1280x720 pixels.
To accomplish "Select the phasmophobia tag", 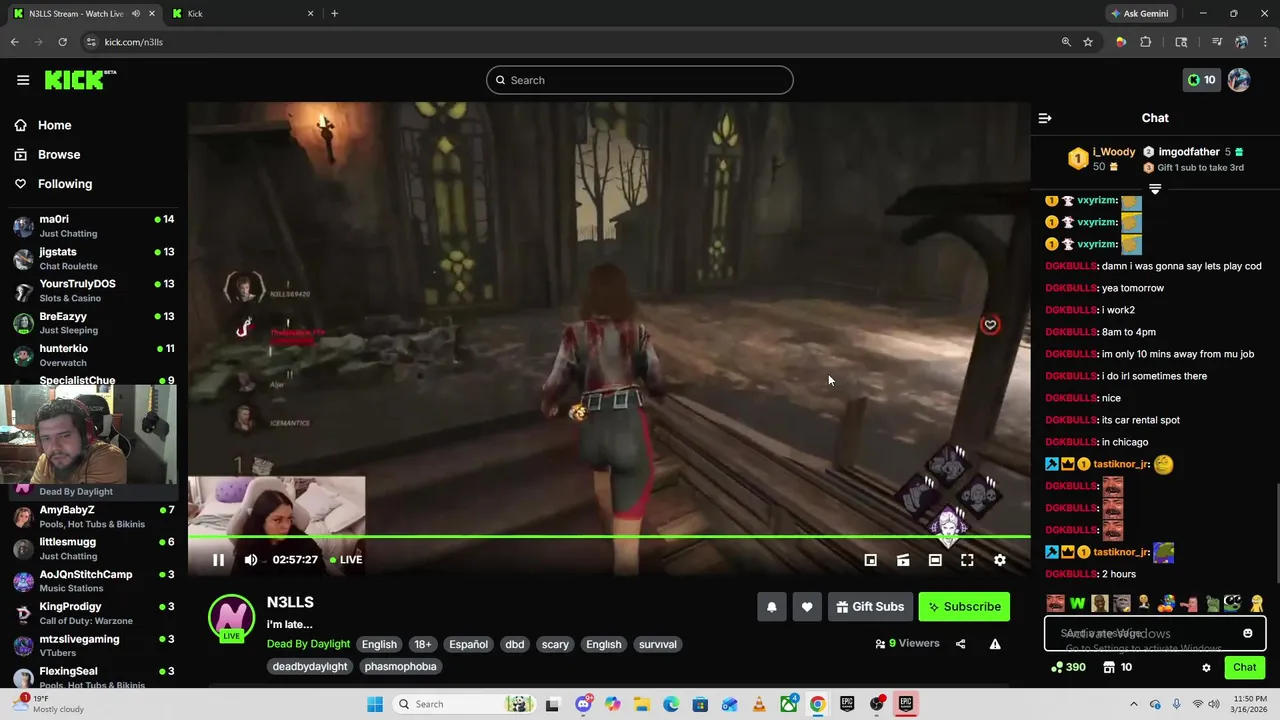I will click(x=400, y=667).
